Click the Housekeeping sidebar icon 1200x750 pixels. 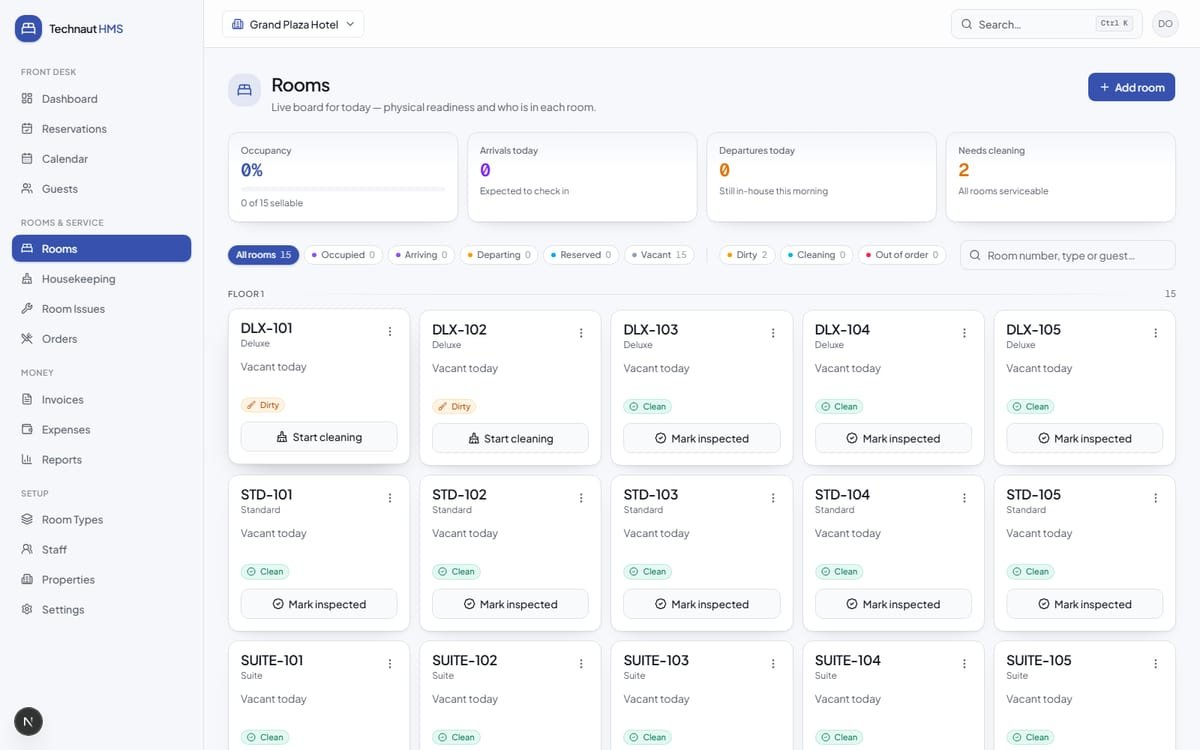pyautogui.click(x=27, y=279)
